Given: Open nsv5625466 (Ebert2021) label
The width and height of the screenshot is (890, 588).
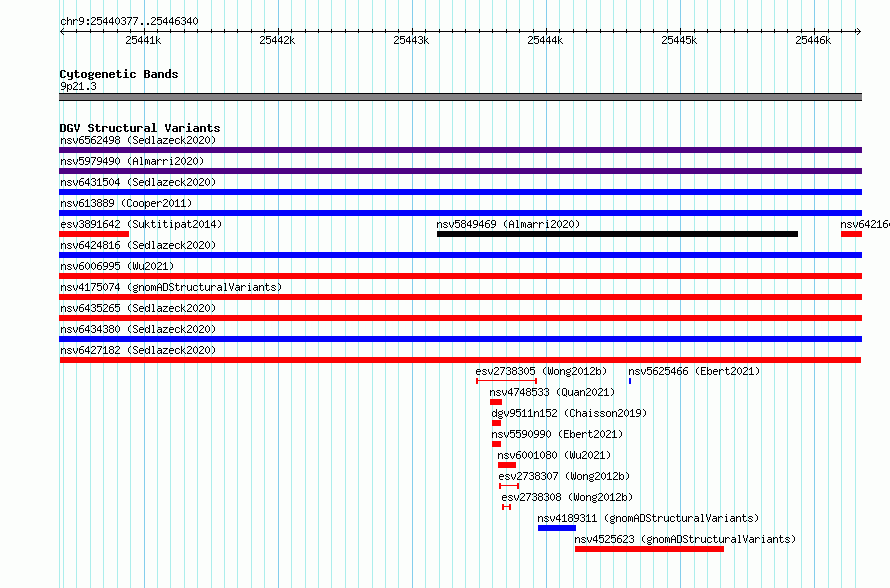Looking at the screenshot, I should click(x=694, y=371).
